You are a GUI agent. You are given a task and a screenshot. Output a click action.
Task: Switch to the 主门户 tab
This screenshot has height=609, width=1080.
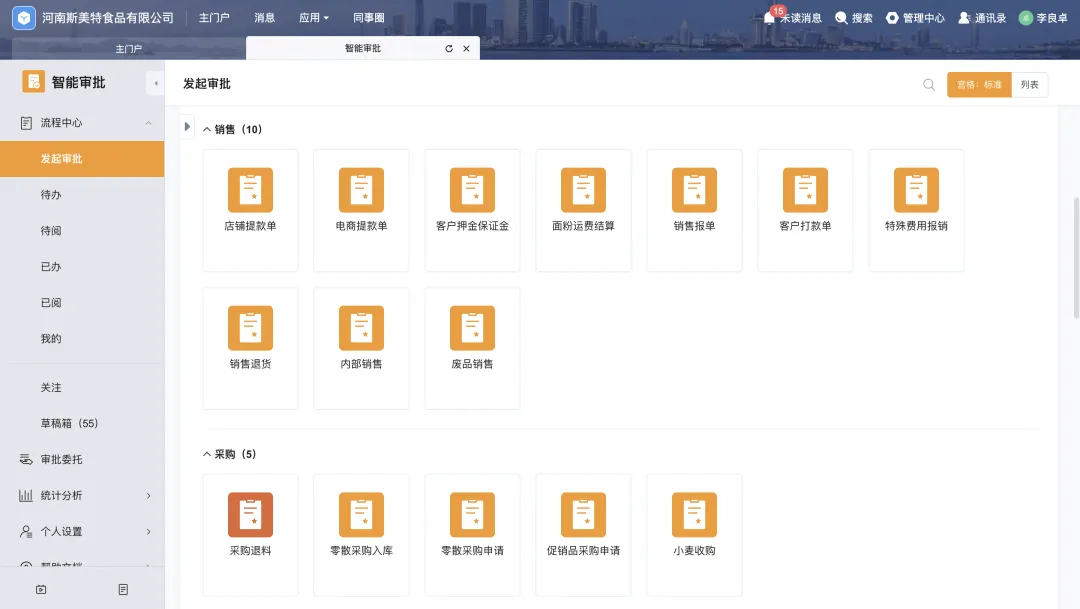click(128, 49)
